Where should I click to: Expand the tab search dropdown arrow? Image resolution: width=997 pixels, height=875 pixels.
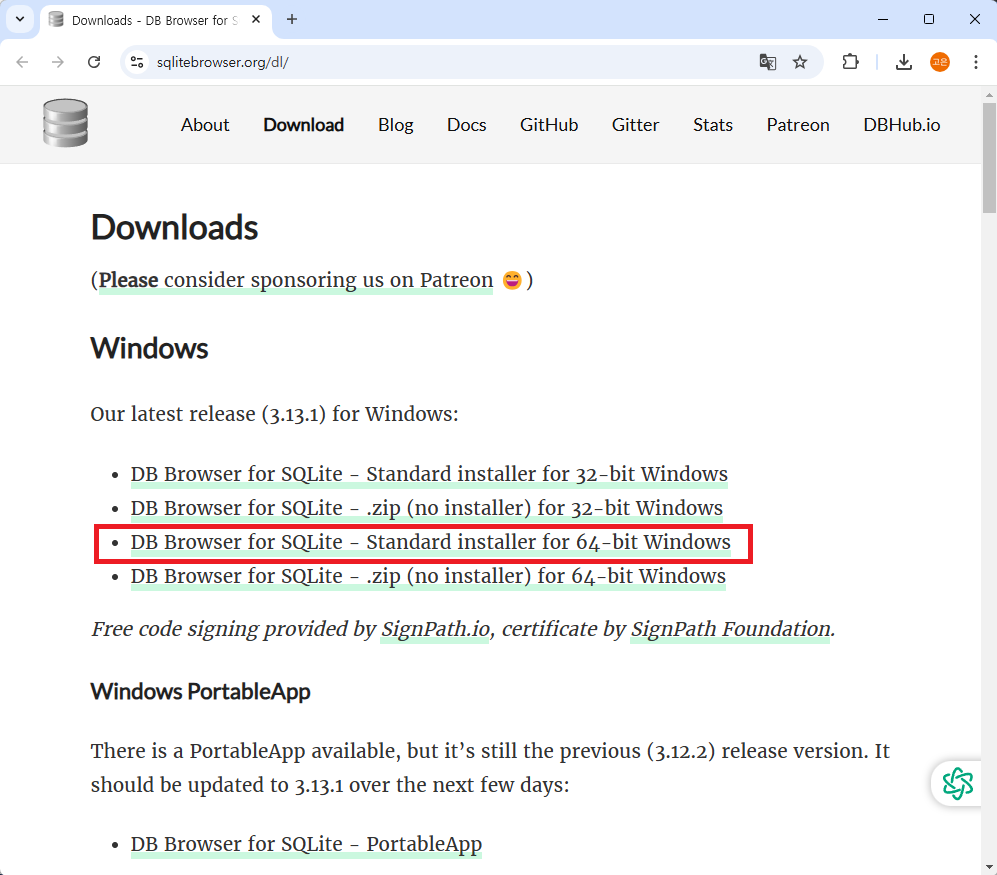click(x=20, y=19)
